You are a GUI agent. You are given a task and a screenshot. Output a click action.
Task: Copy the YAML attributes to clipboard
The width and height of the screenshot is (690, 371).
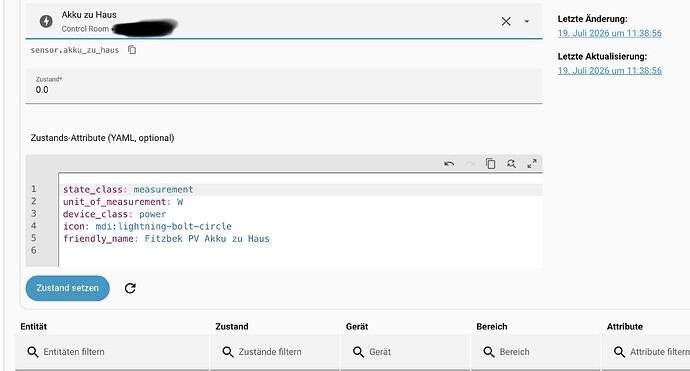coord(490,164)
